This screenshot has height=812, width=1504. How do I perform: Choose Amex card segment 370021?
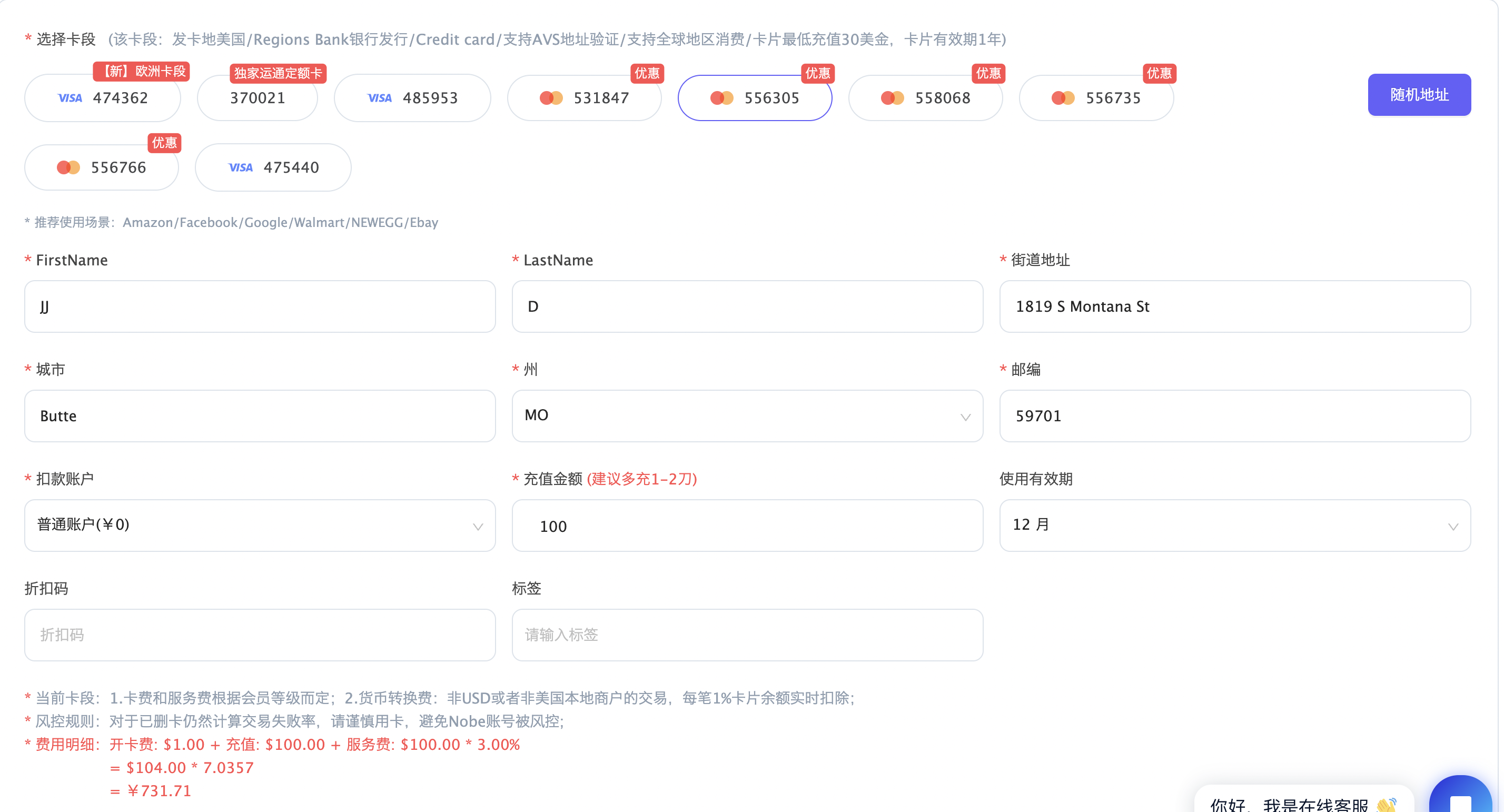[x=258, y=98]
